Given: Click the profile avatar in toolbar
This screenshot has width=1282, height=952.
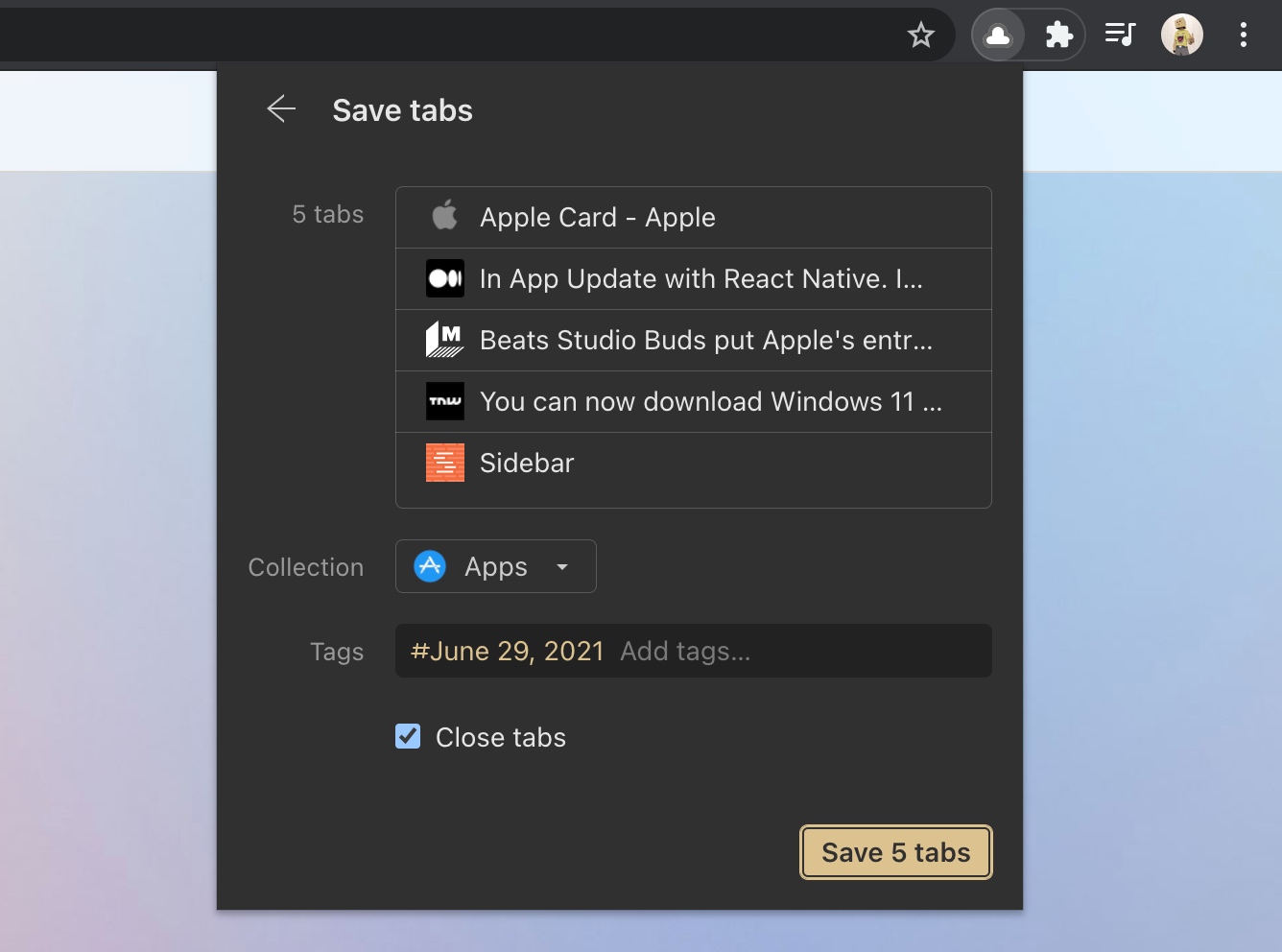Looking at the screenshot, I should point(1181,36).
